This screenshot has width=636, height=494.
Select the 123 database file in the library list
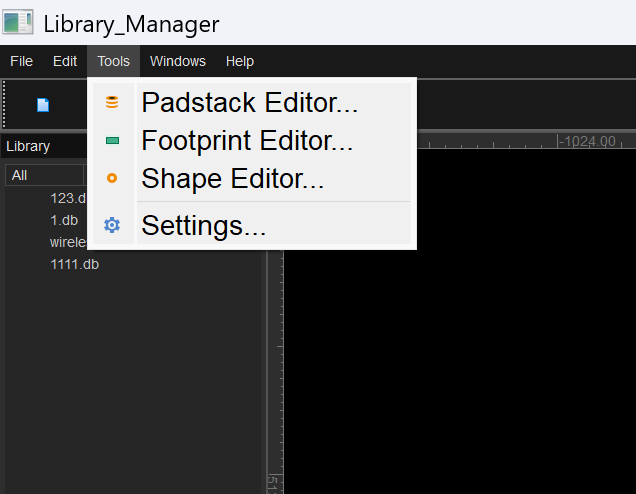68,198
